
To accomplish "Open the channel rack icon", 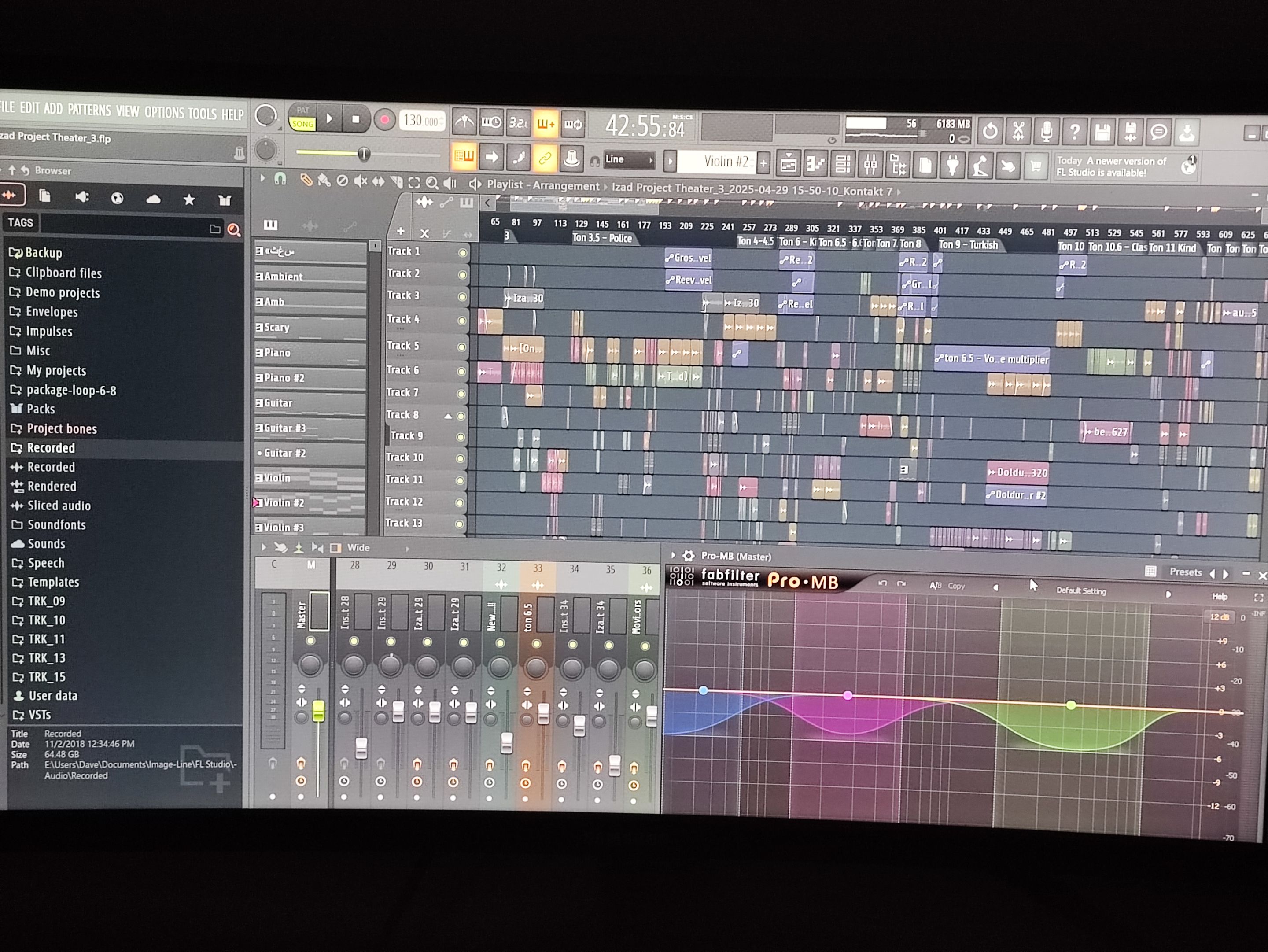I will [x=842, y=165].
